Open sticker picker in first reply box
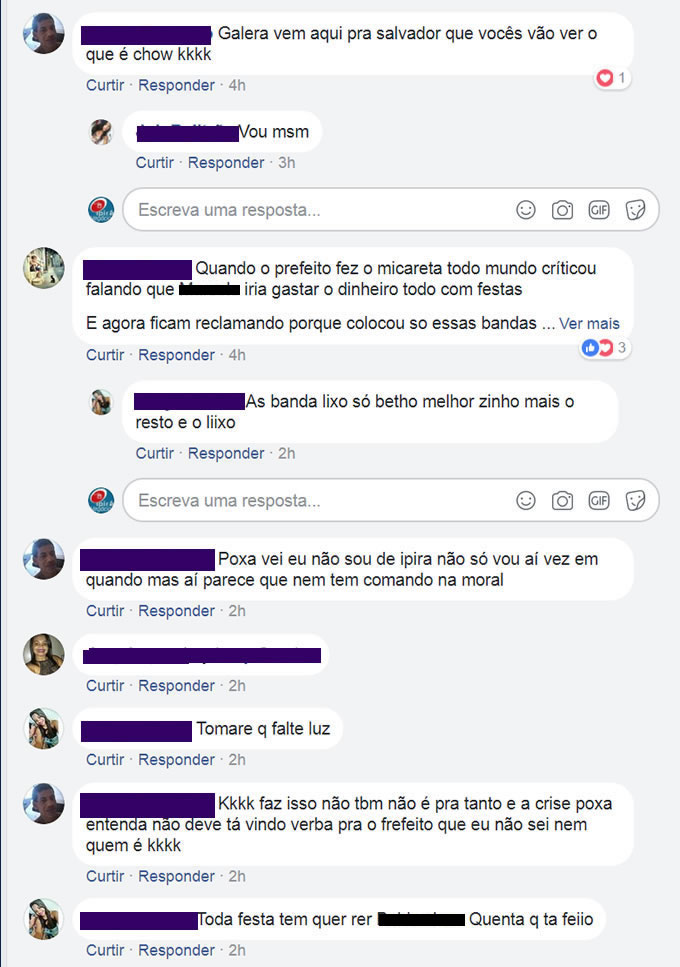 pos(635,210)
